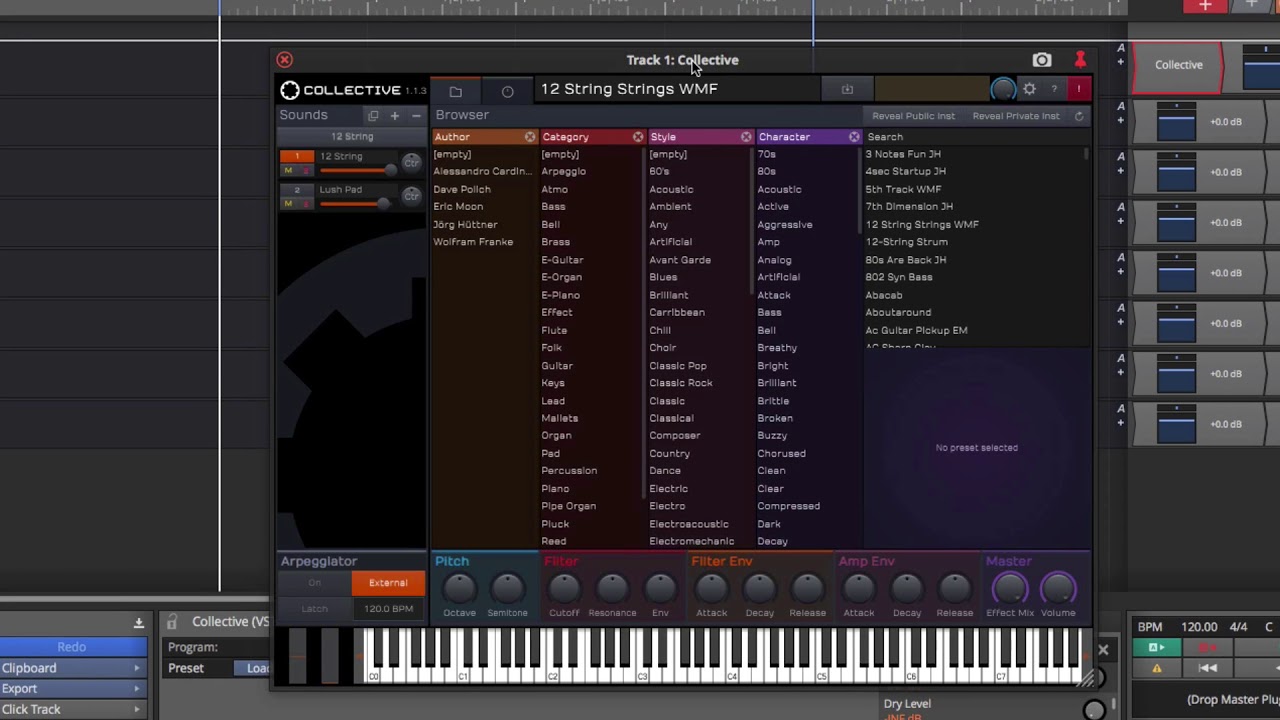Pick Bright in the Character list
The height and width of the screenshot is (720, 1280).
coord(773,366)
